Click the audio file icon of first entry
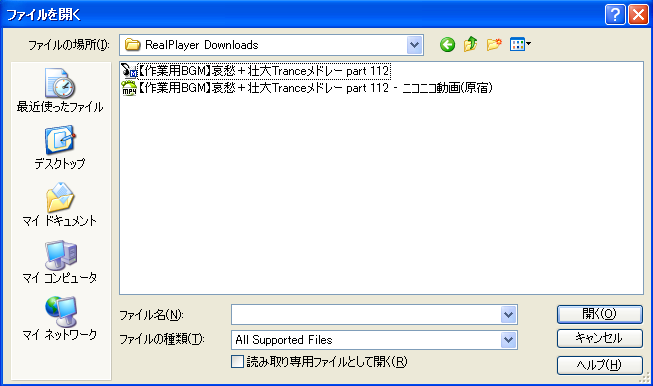Viewport: 653px width, 386px height. (x=129, y=71)
